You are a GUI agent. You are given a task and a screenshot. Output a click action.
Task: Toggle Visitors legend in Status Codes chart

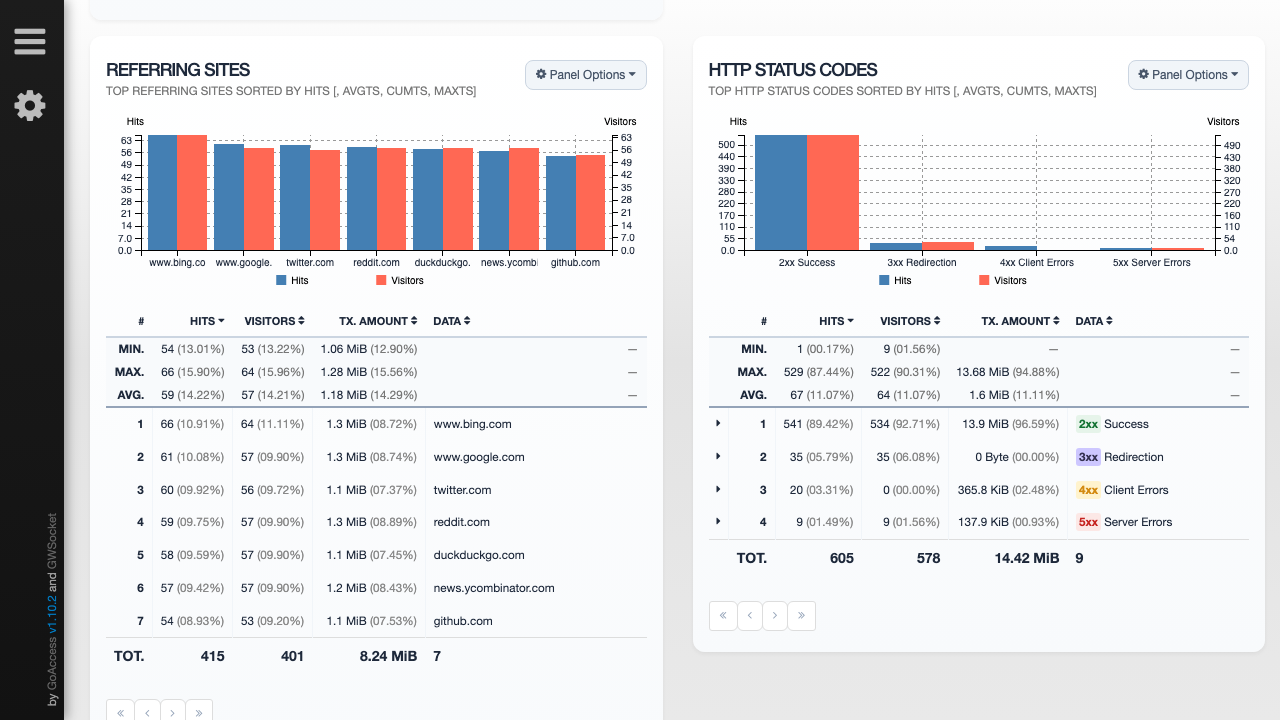coord(1003,281)
